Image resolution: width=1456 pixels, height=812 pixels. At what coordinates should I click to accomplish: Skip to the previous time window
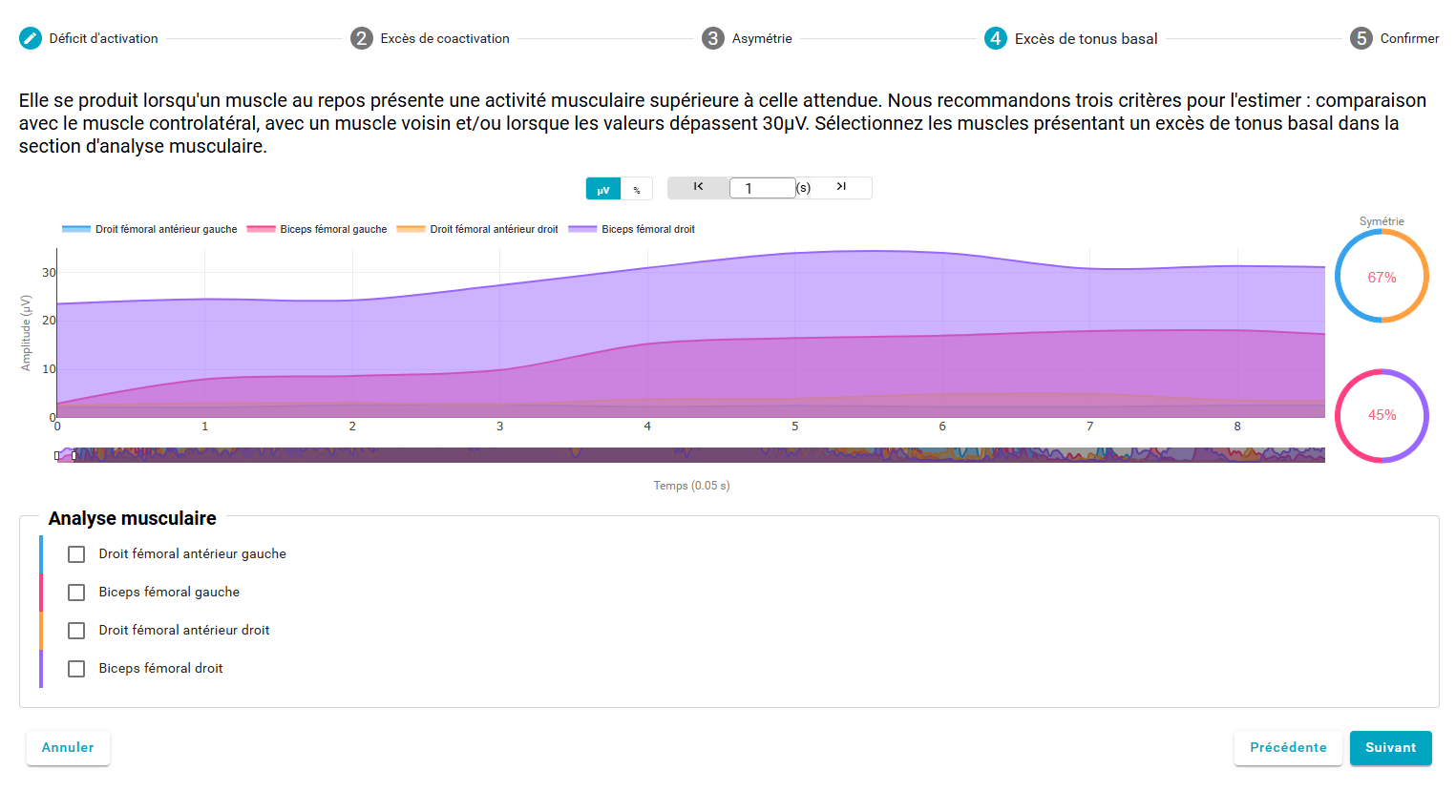698,187
